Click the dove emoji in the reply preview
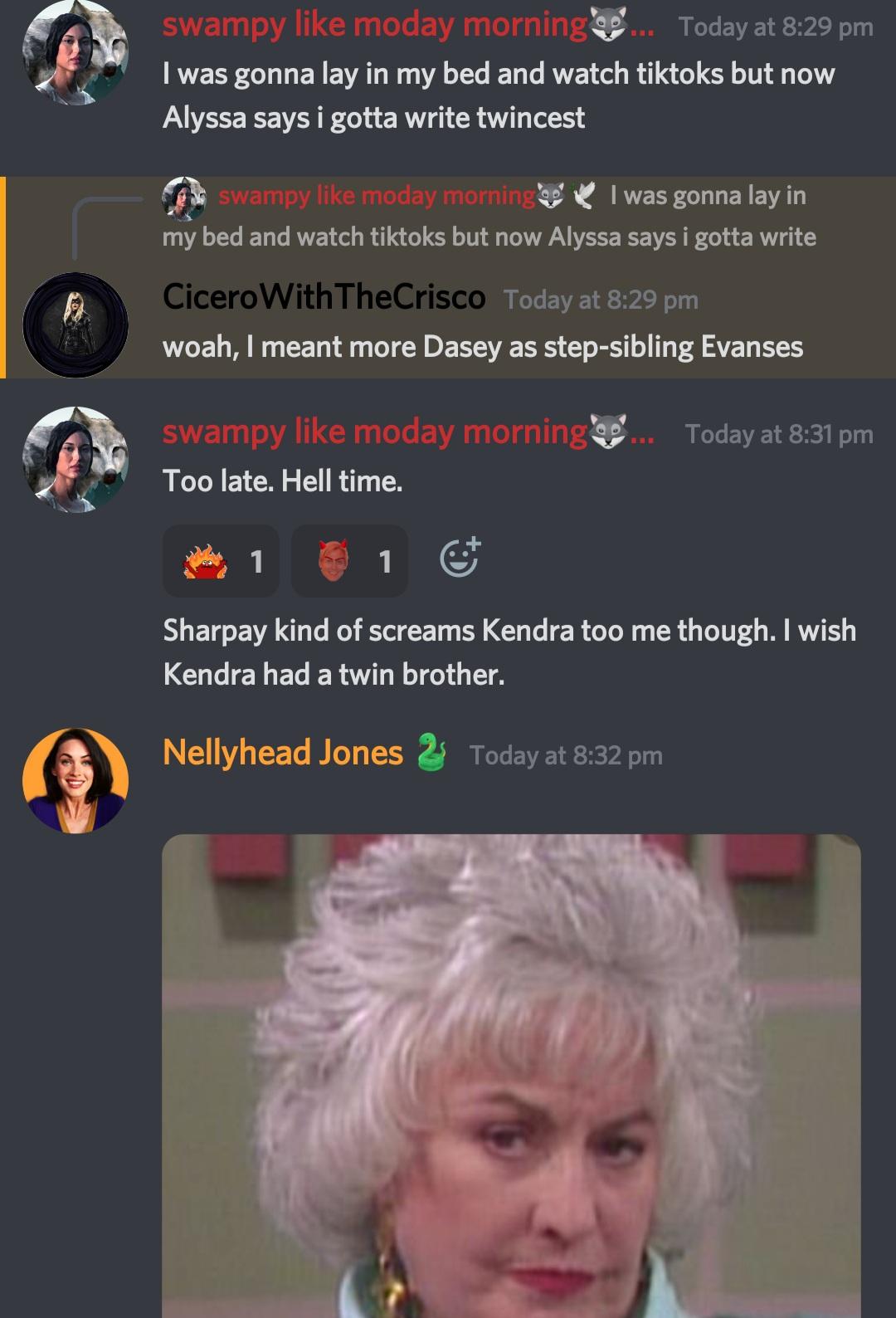The width and height of the screenshot is (896, 1318). click(584, 196)
